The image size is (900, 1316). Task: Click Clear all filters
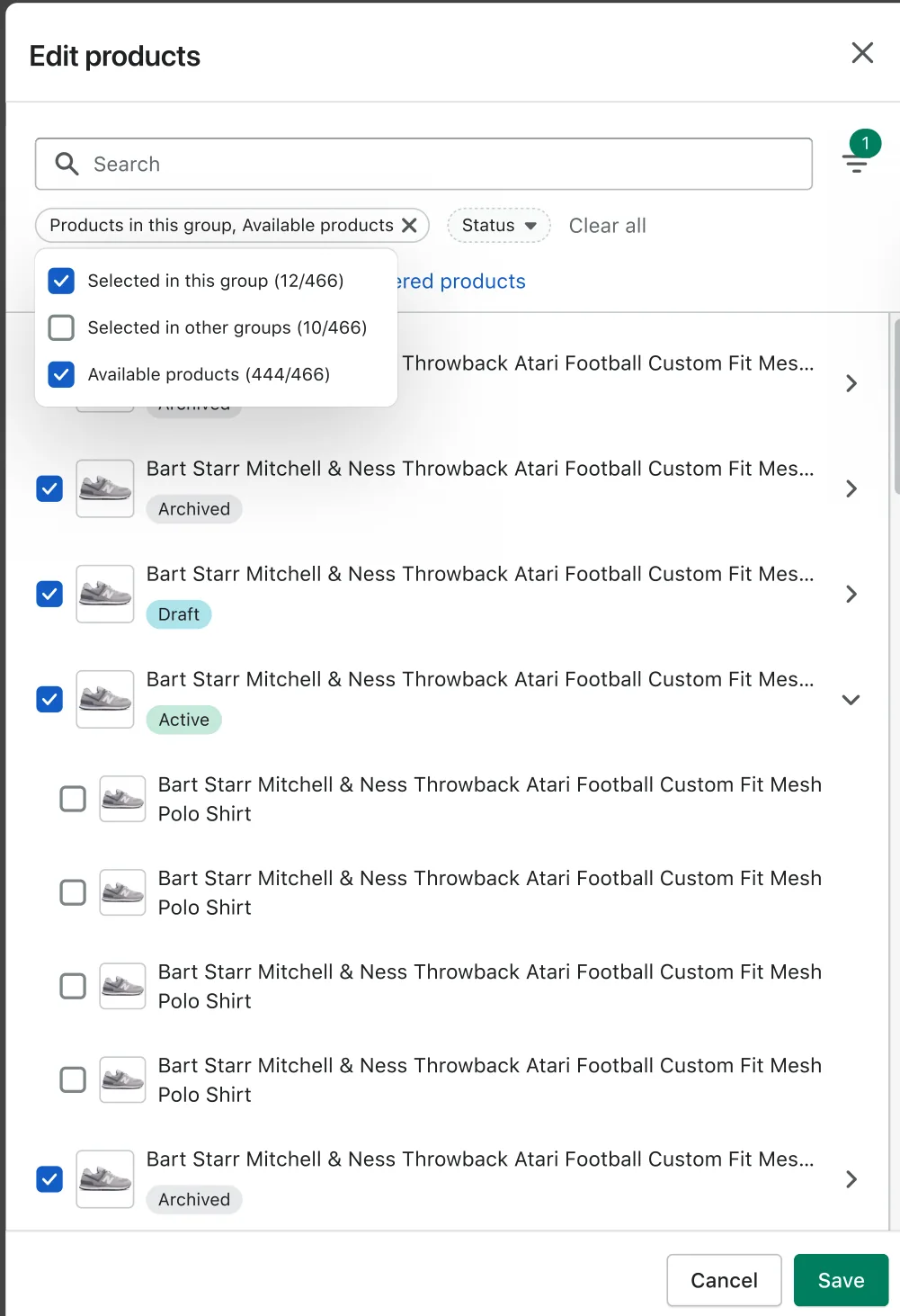pyautogui.click(x=607, y=226)
